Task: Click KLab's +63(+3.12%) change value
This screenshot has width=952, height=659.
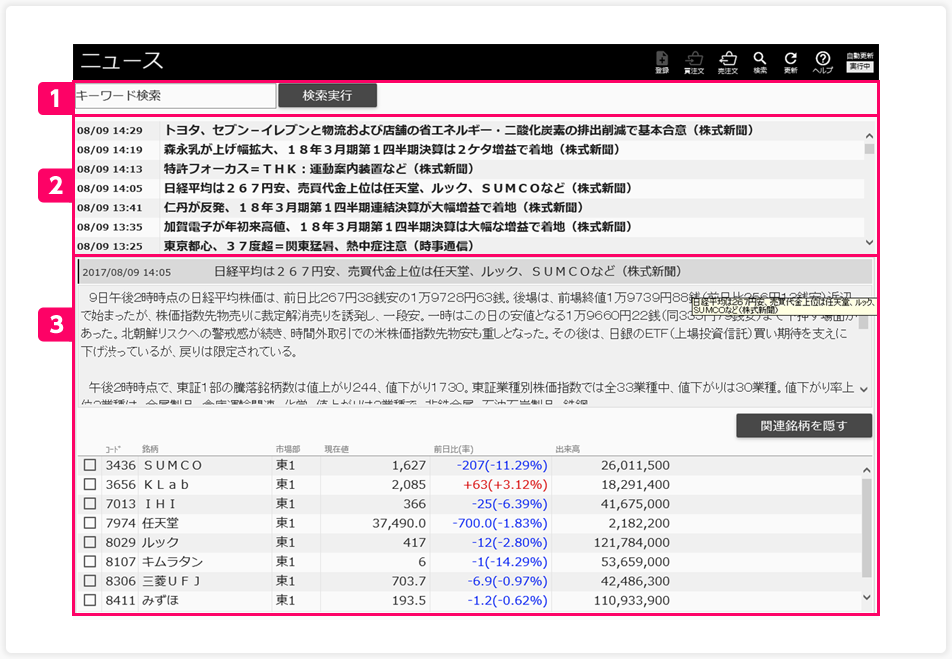Action: pos(505,485)
